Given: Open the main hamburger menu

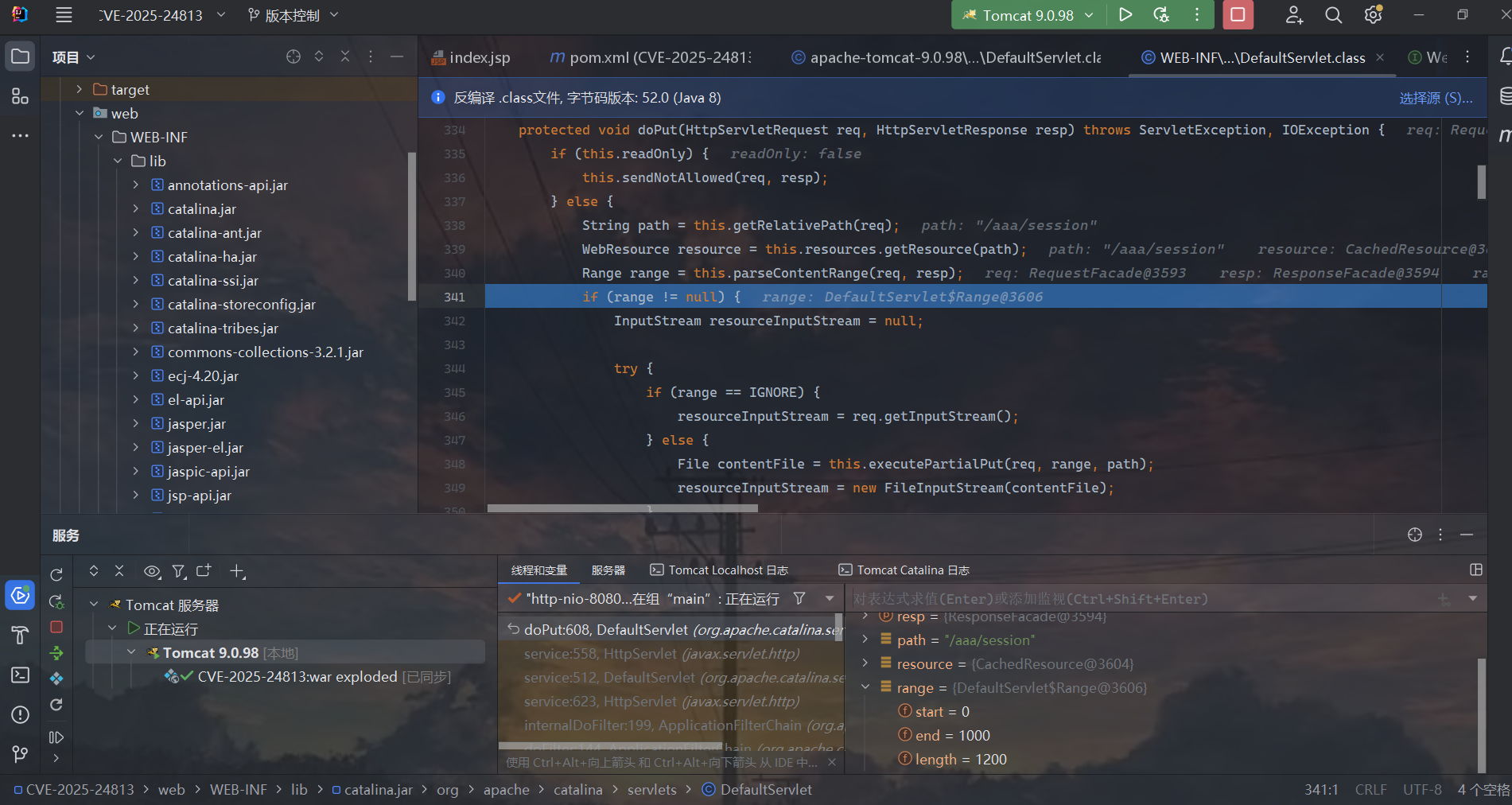Looking at the screenshot, I should pos(64,15).
